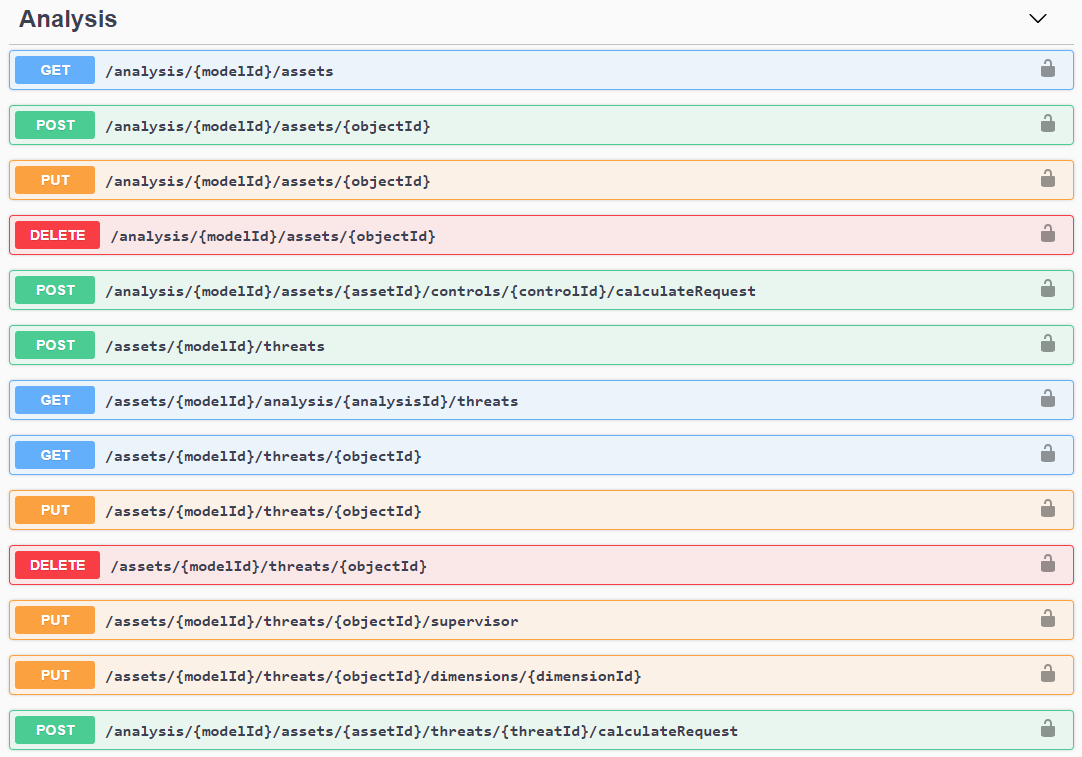1082x757 pixels.
Task: Open PUT dimensions/{dimensionId} endpoint path
Action: tap(373, 676)
